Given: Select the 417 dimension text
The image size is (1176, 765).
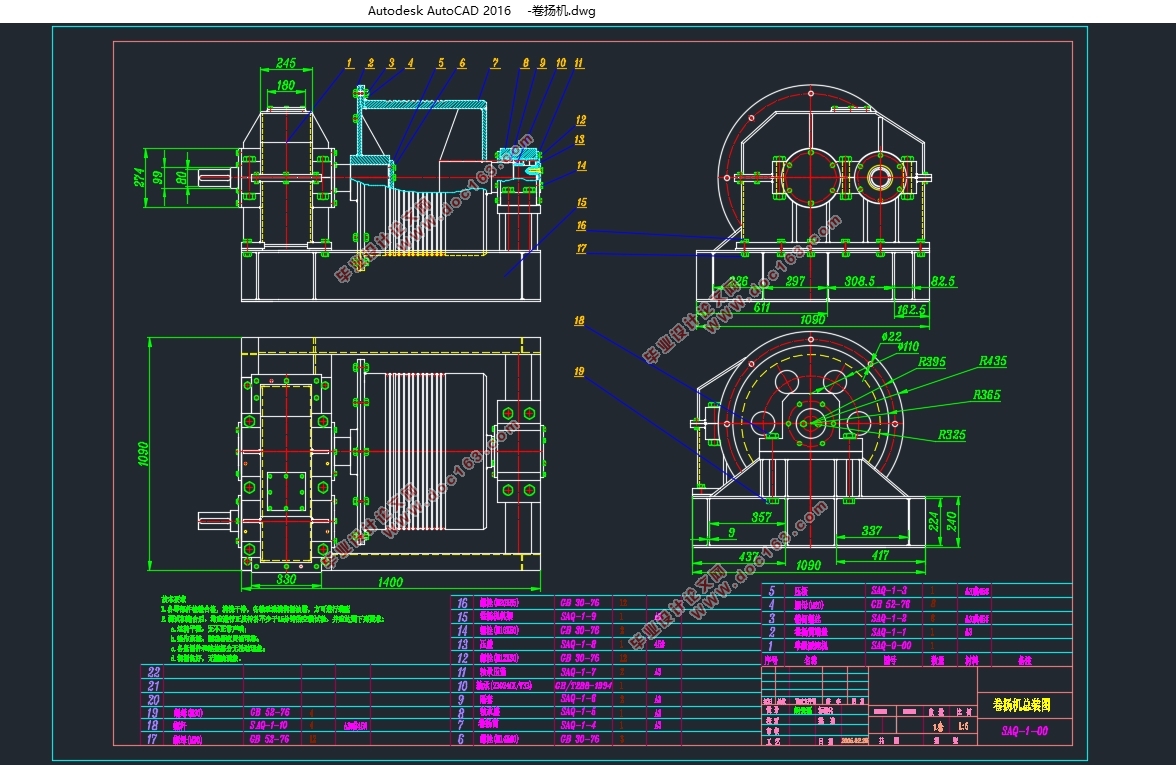Looking at the screenshot, I should click(880, 556).
